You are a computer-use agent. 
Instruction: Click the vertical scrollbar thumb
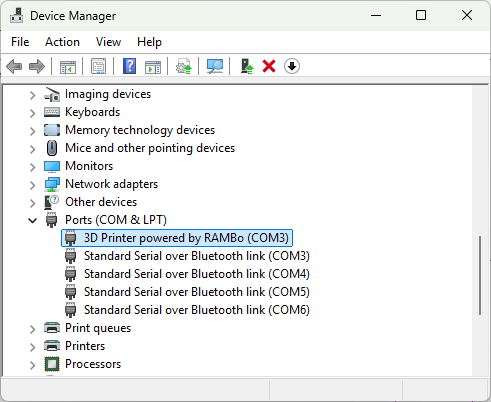click(480, 275)
